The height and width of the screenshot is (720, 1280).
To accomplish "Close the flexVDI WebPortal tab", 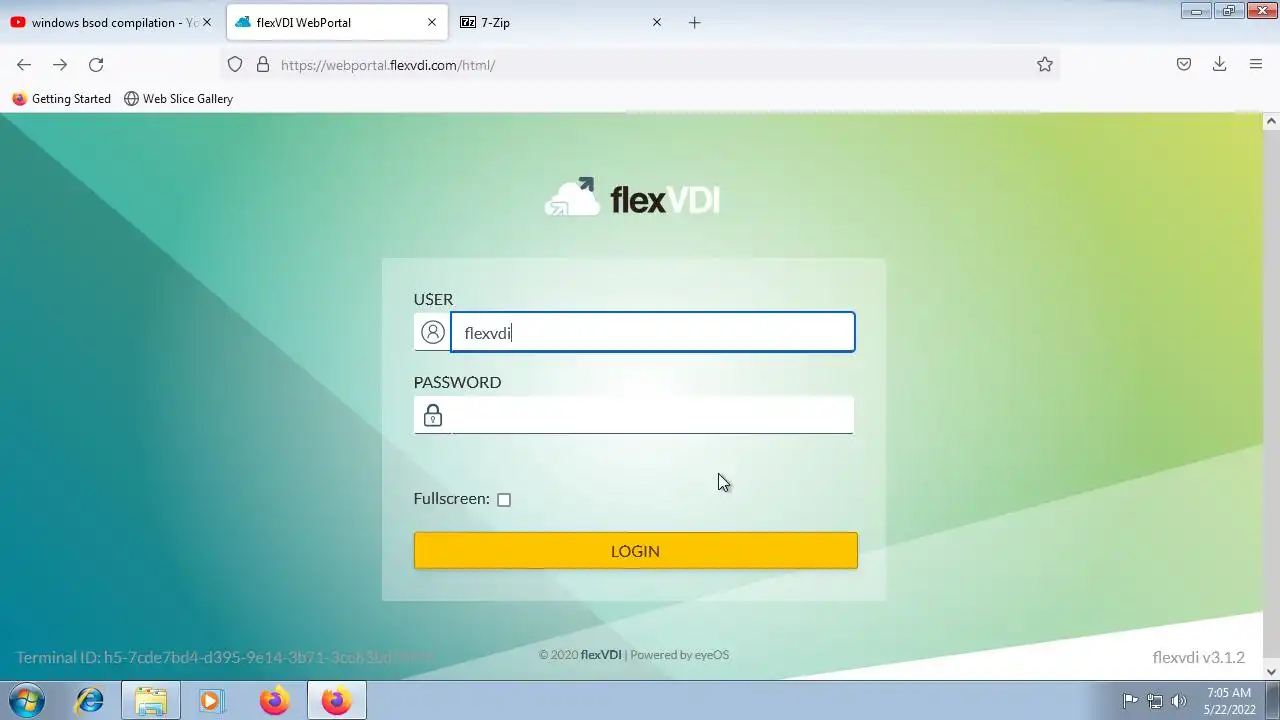I will (432, 22).
